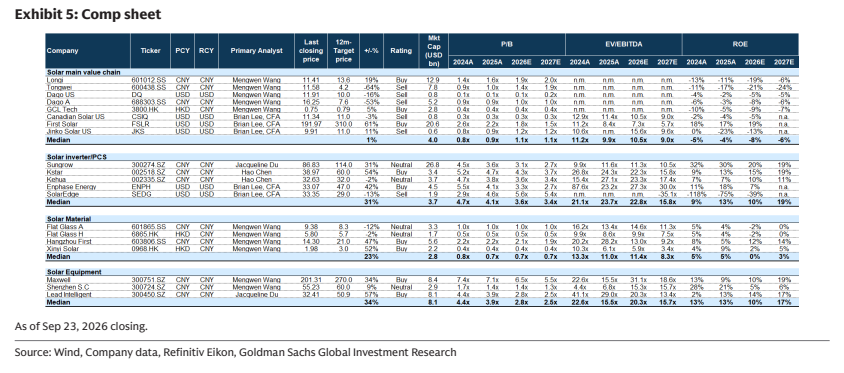Click the 'Mkt Cap (USD bn)' header
844x373 pixels.
click(433, 51)
